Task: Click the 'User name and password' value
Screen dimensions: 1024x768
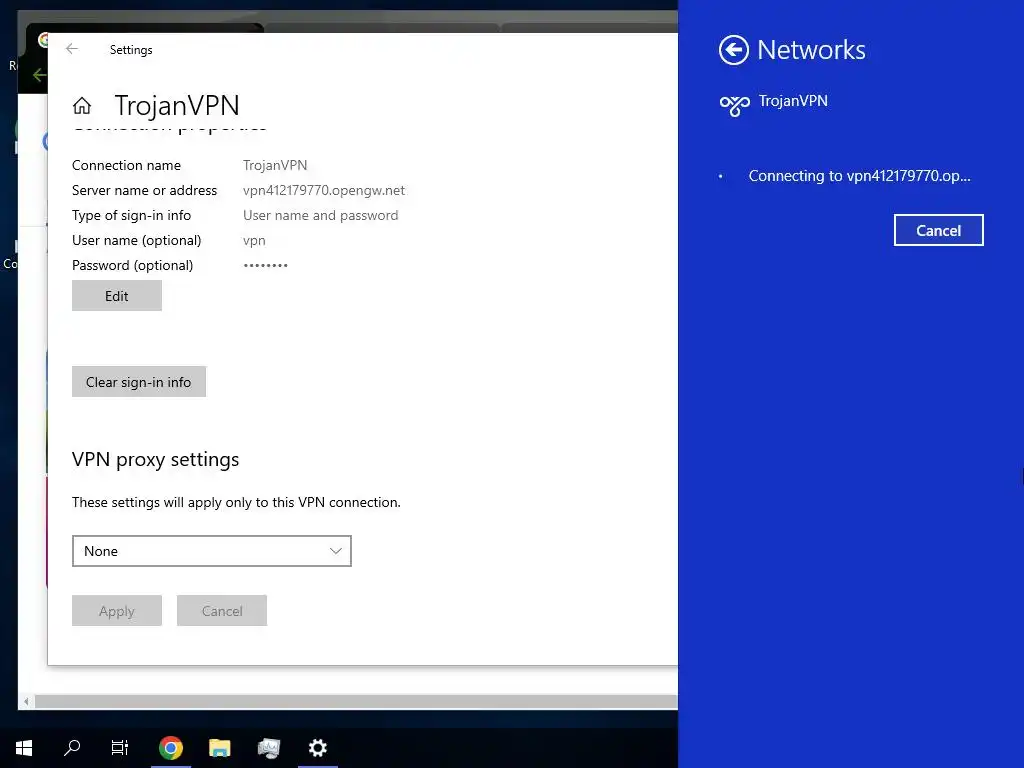Action: pos(320,216)
